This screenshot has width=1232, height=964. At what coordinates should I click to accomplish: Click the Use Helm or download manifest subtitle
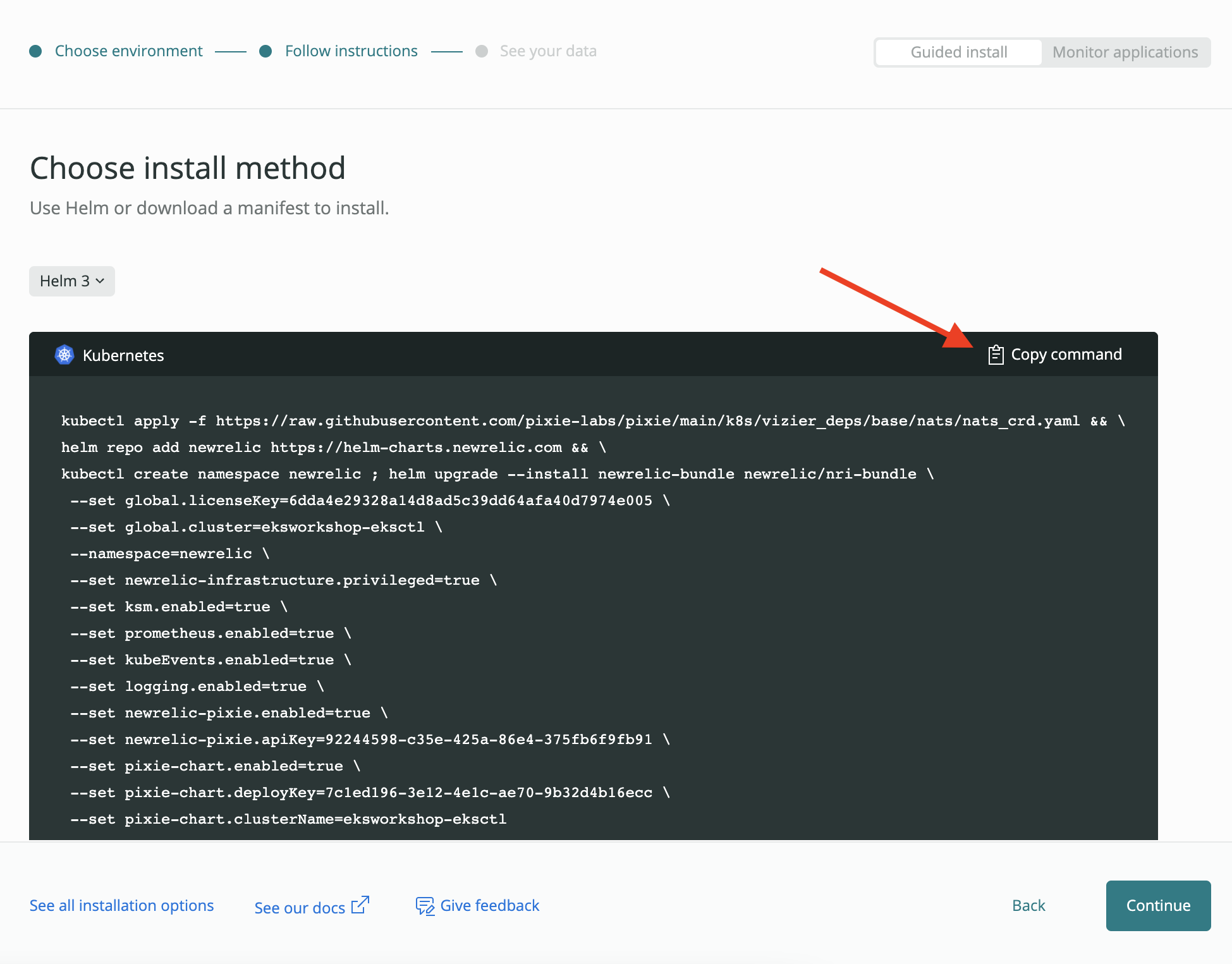pos(209,208)
